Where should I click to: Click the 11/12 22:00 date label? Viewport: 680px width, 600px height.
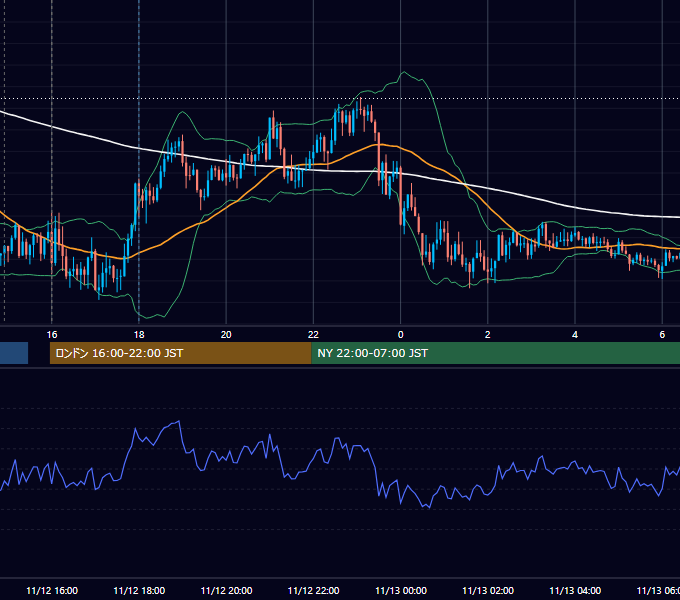click(x=314, y=590)
